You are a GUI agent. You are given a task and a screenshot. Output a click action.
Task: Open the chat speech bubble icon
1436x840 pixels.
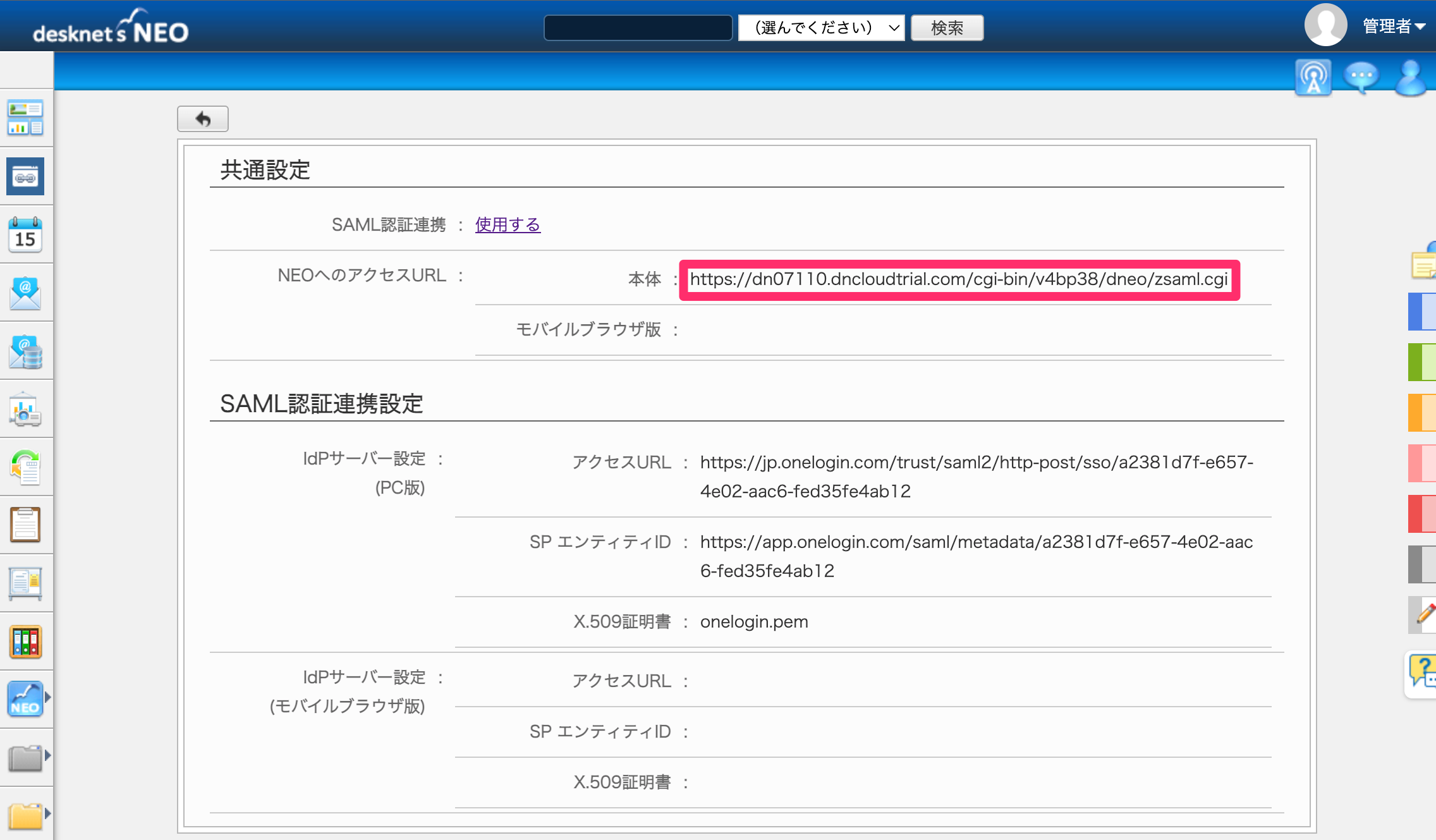click(1361, 78)
